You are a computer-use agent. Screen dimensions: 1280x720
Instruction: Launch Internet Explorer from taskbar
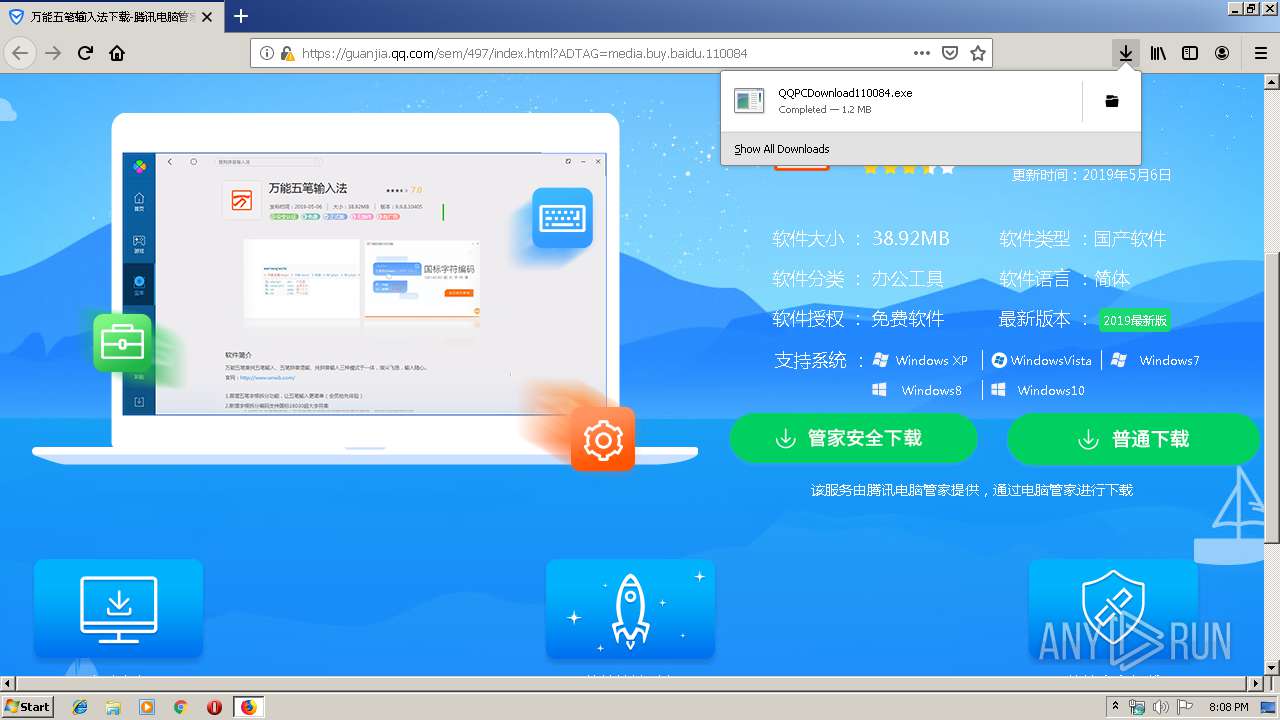[80, 707]
